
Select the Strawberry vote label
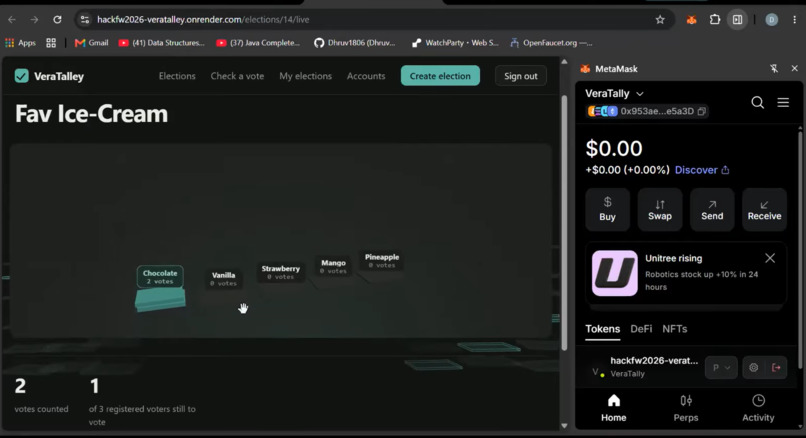281,272
